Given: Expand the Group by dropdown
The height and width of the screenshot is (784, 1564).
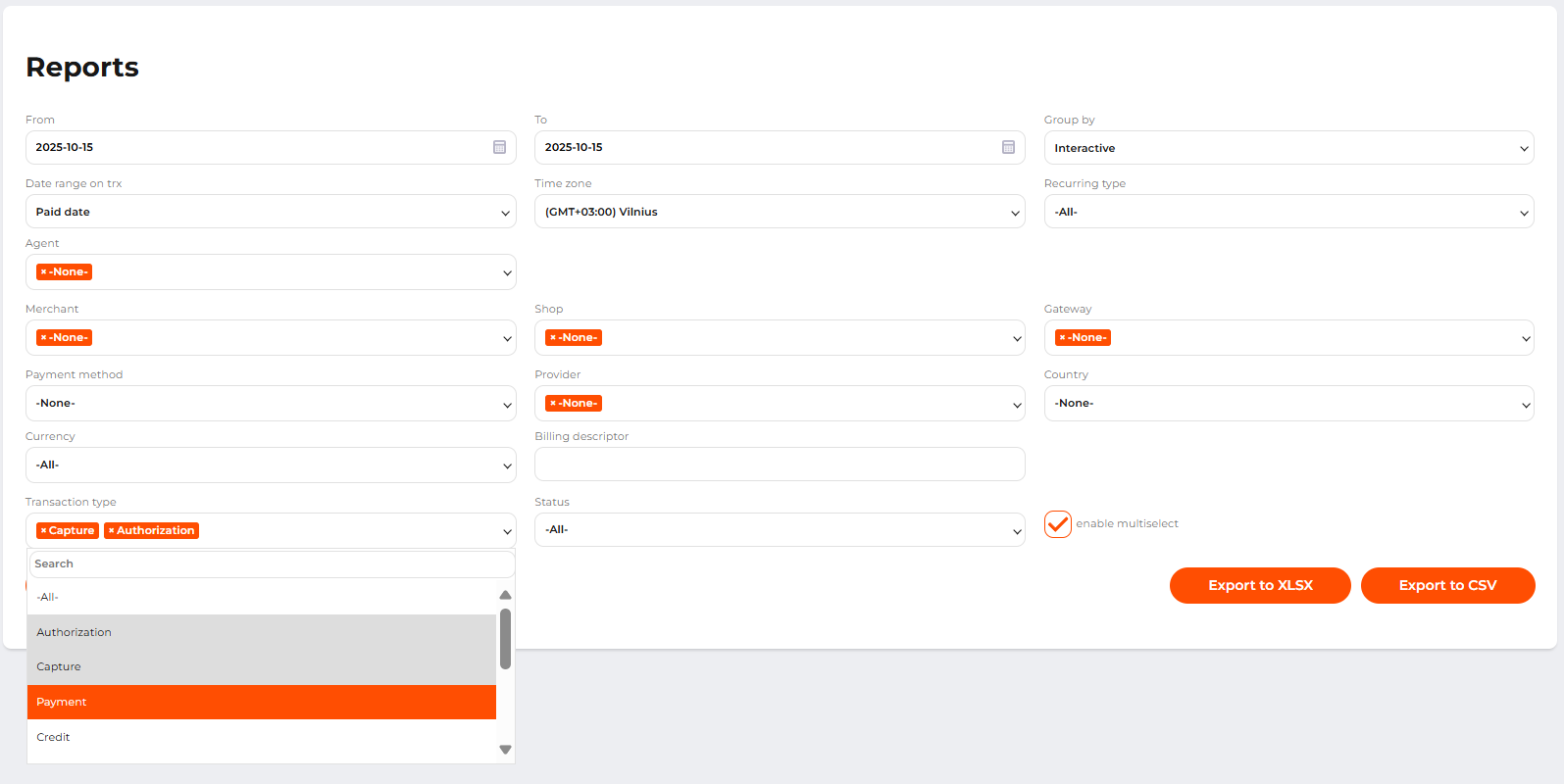Looking at the screenshot, I should [1287, 148].
